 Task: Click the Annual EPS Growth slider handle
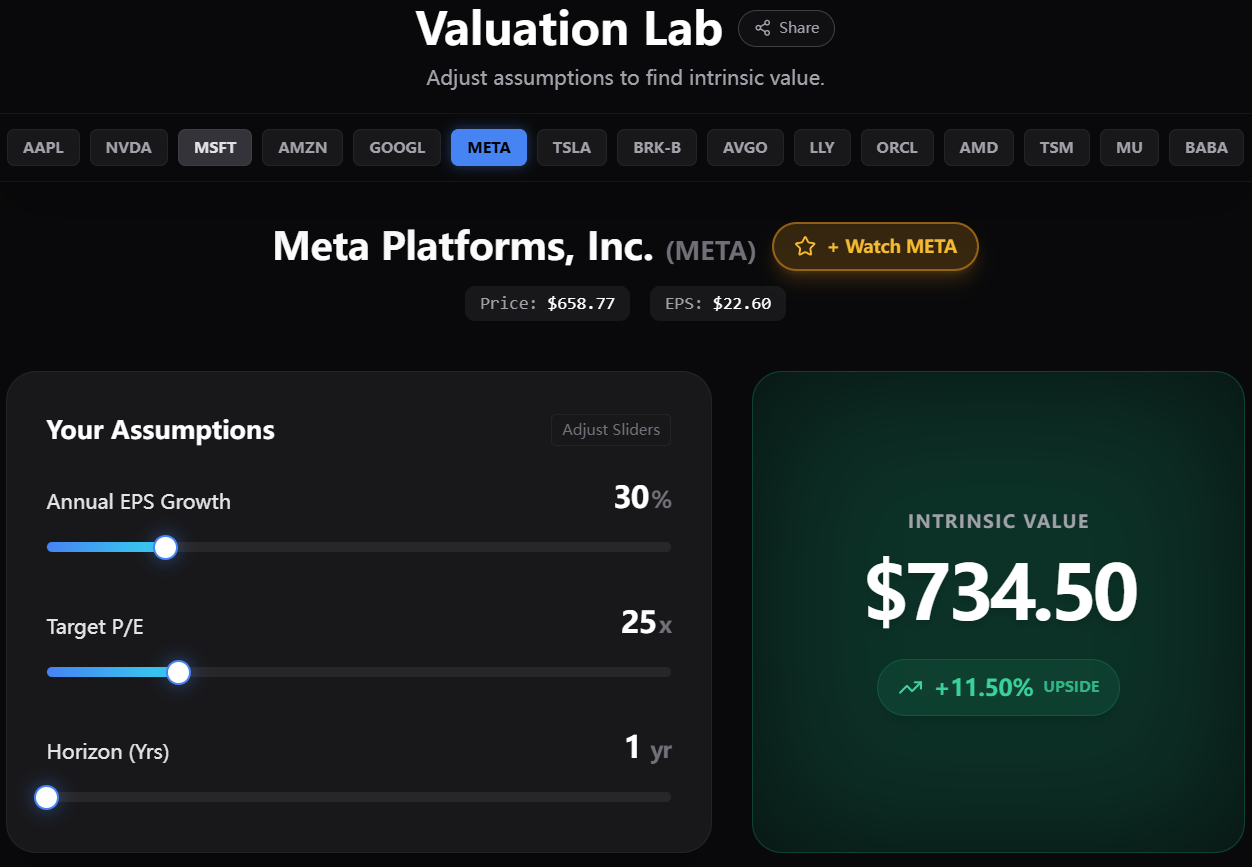[166, 547]
